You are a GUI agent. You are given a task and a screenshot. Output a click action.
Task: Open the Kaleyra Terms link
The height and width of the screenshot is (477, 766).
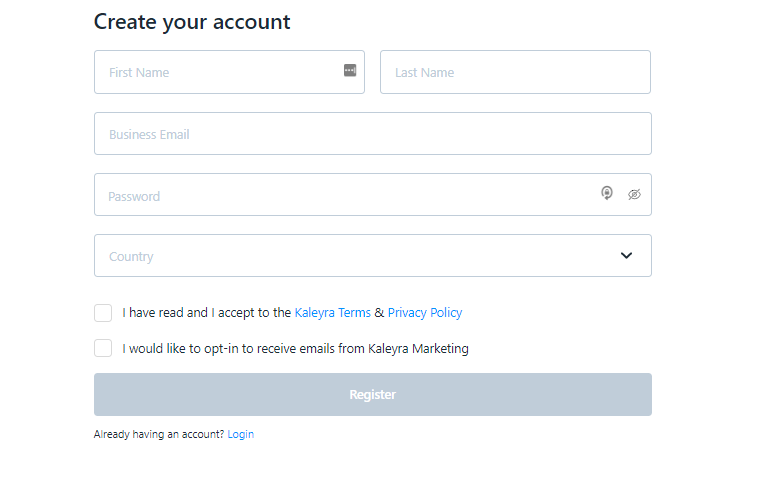coord(333,313)
